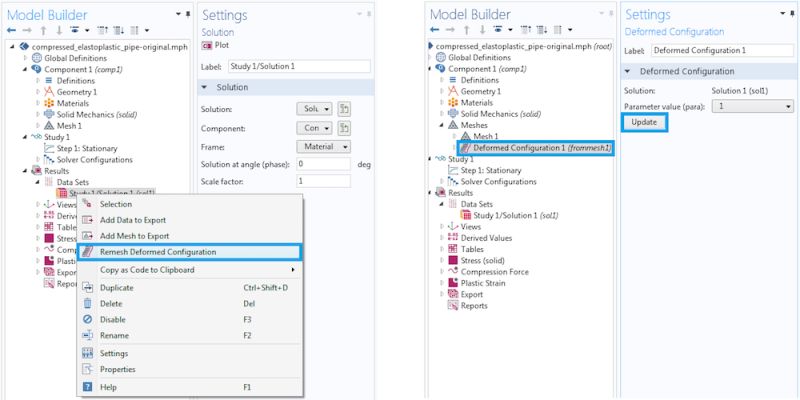Click the Back arrow in the left Model Builder toolbar
The height and width of the screenshot is (400, 800).
click(12, 31)
